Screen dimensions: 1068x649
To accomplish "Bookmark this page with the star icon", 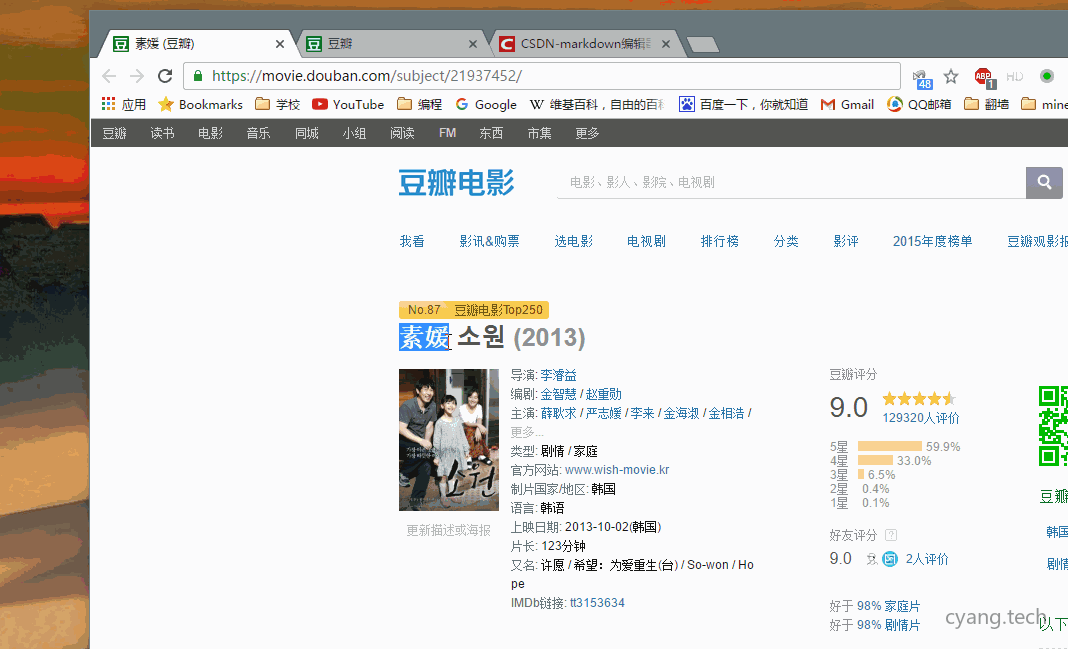I will [x=951, y=76].
